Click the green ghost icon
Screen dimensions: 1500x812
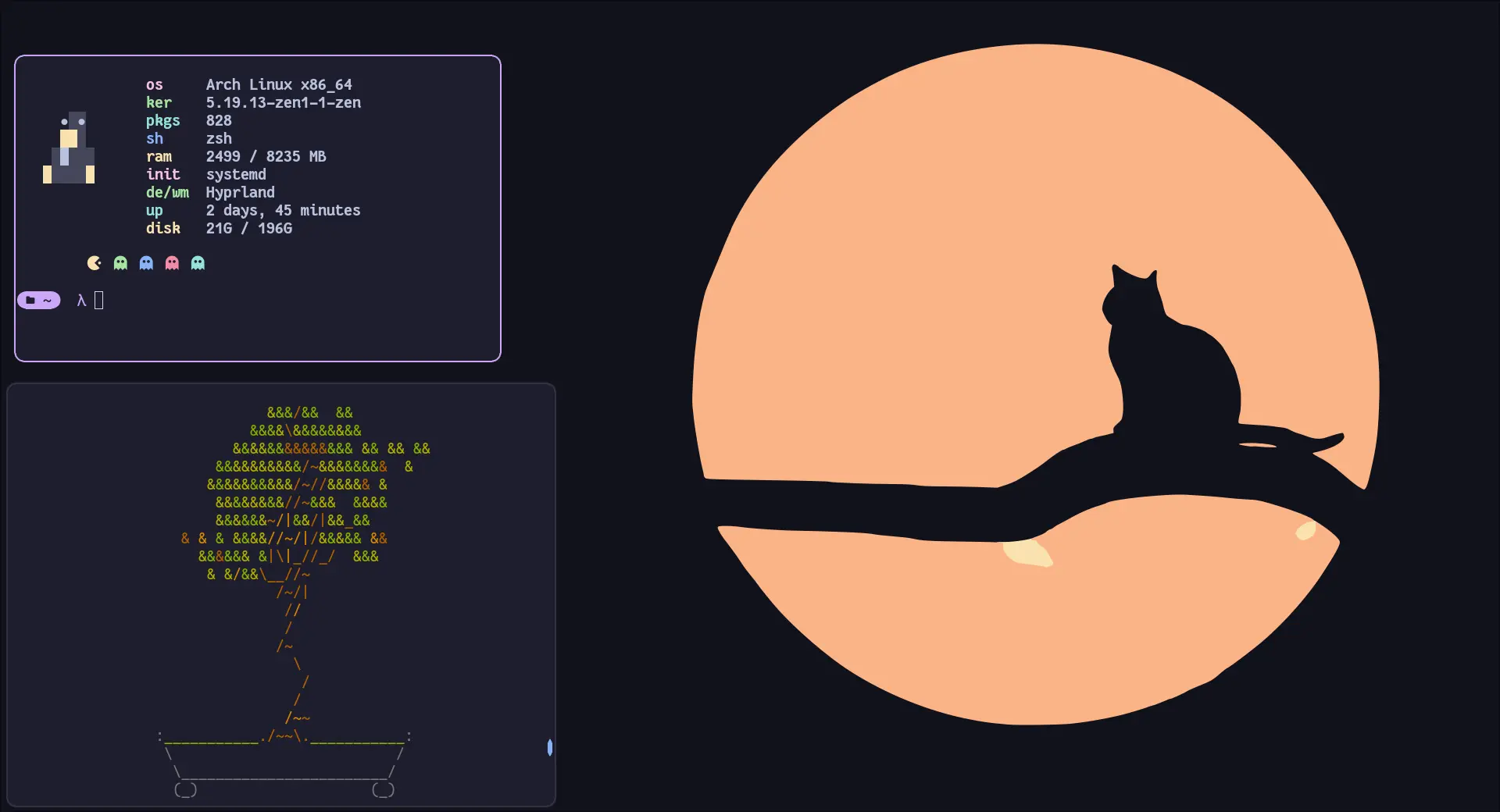(x=120, y=263)
